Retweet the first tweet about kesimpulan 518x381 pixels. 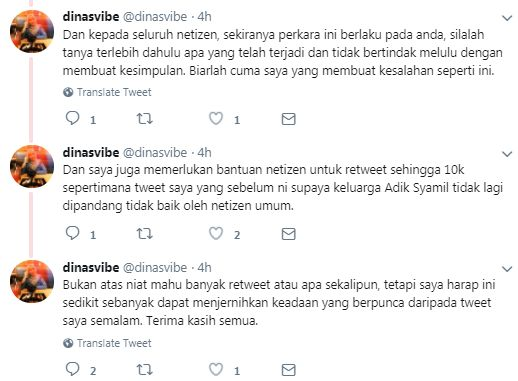pos(145,119)
